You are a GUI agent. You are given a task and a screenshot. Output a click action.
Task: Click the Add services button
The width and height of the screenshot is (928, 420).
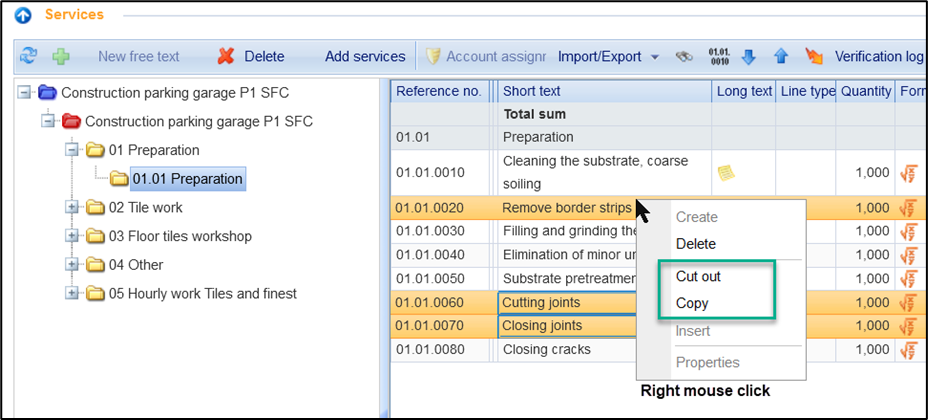tap(365, 57)
